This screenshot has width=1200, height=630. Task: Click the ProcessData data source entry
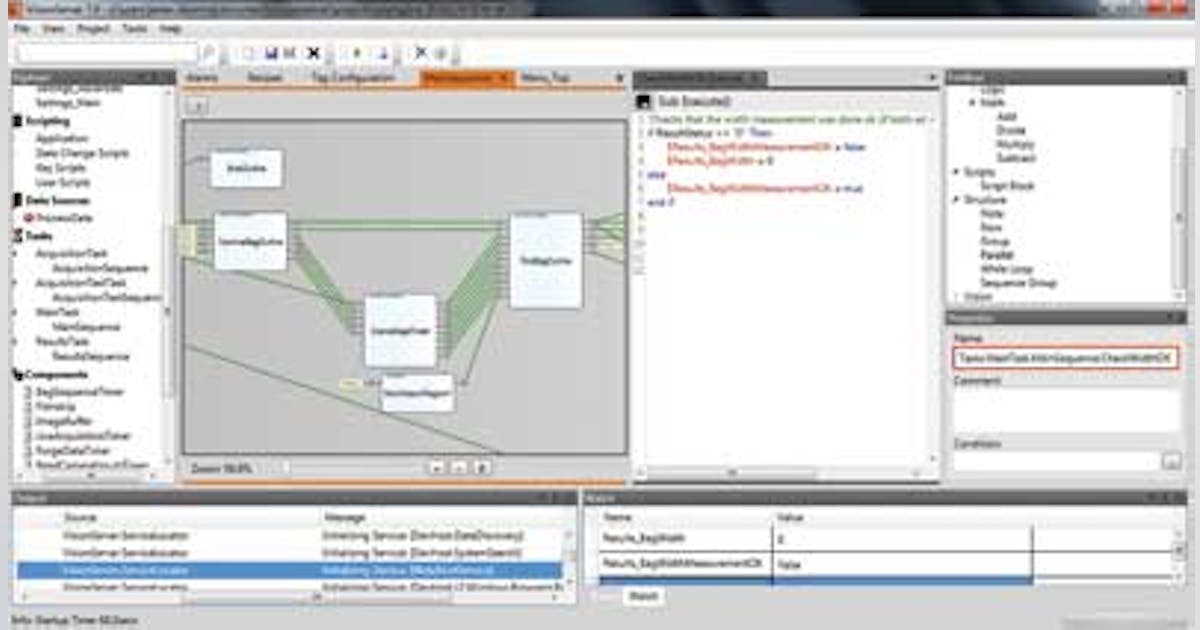coord(62,218)
